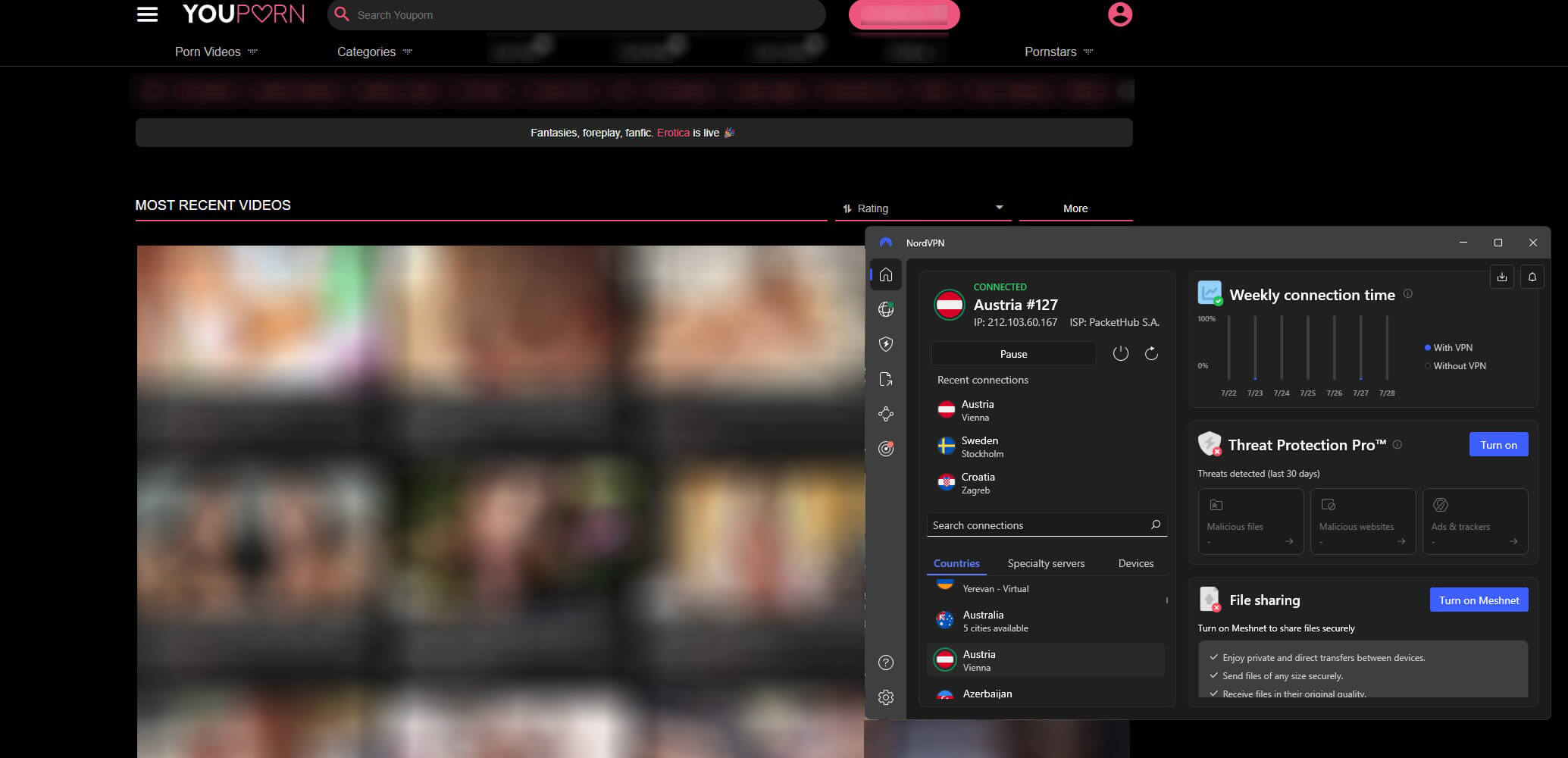Select Croatia Zagreb recent connection
This screenshot has height=758, width=1568.
pos(1046,483)
